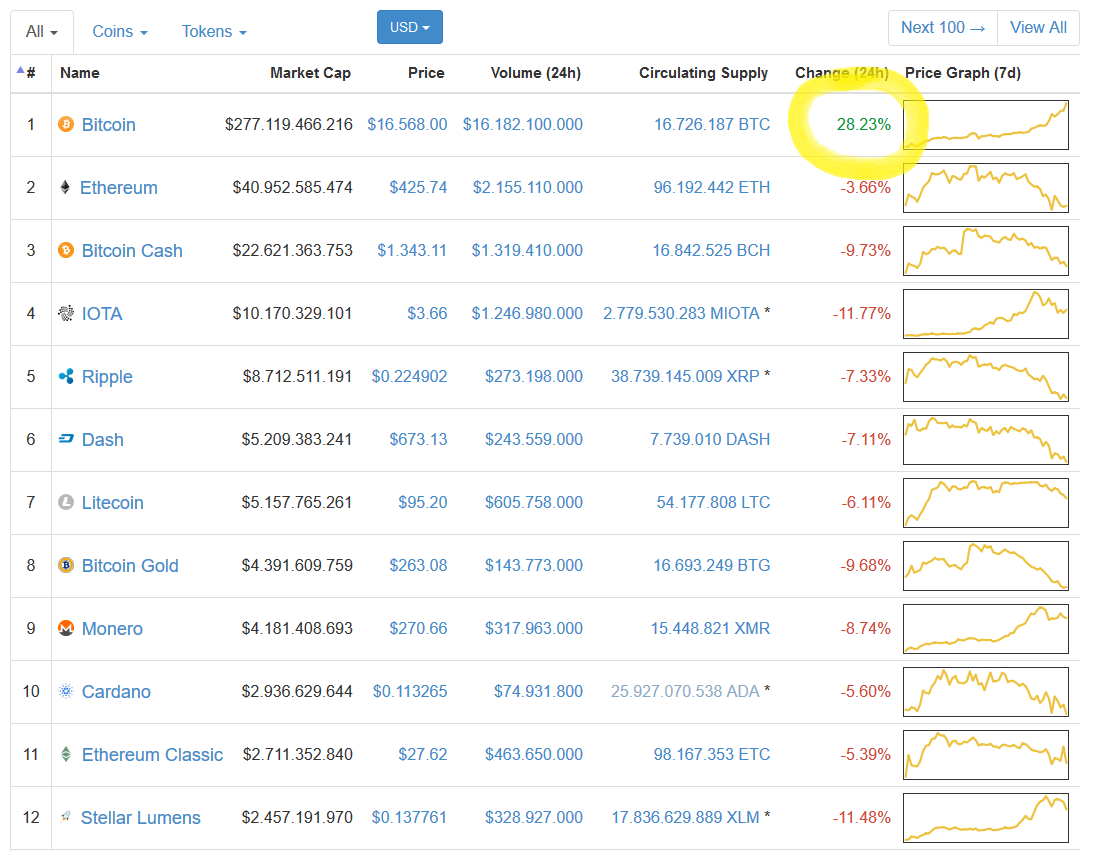The image size is (1093, 851).
Task: Click the Monero logo icon
Action: click(66, 629)
